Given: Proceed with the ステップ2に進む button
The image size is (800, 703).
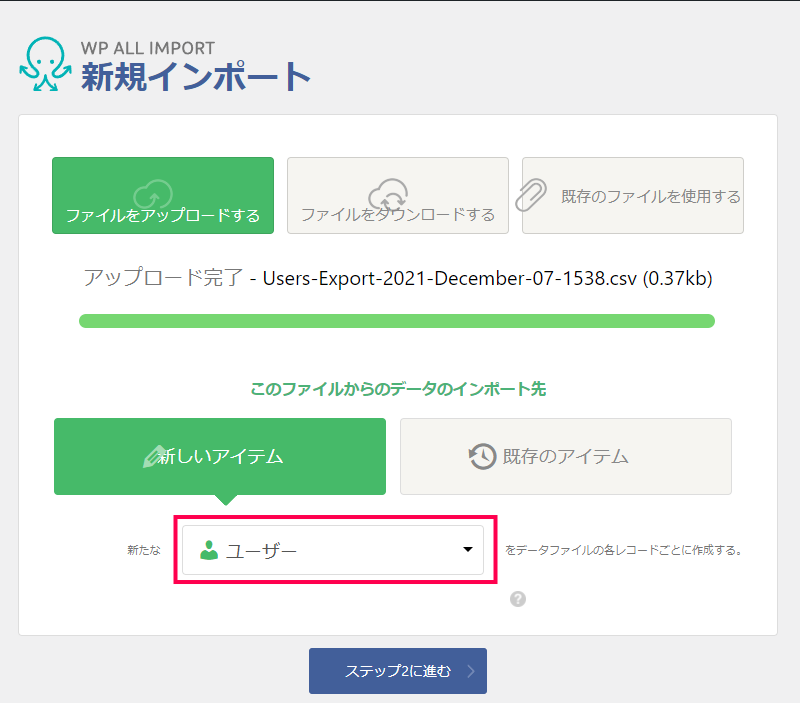Looking at the screenshot, I should [398, 671].
